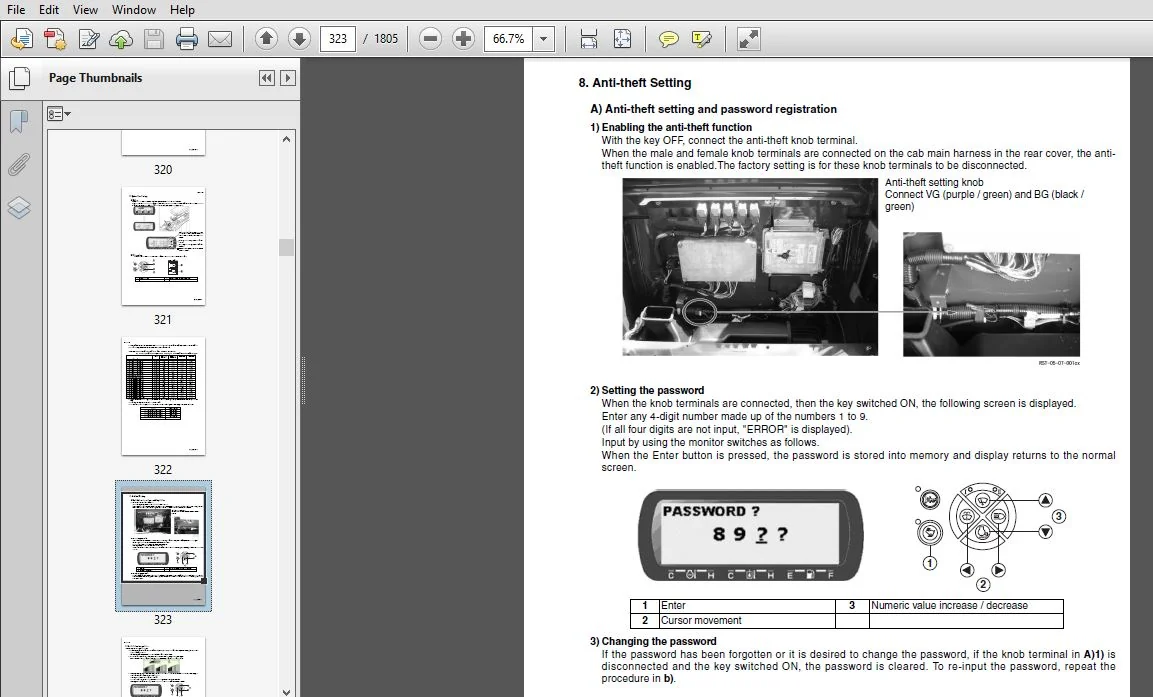Viewport: 1153px width, 697px height.
Task: Zoom in using the plus button
Action: 463,38
